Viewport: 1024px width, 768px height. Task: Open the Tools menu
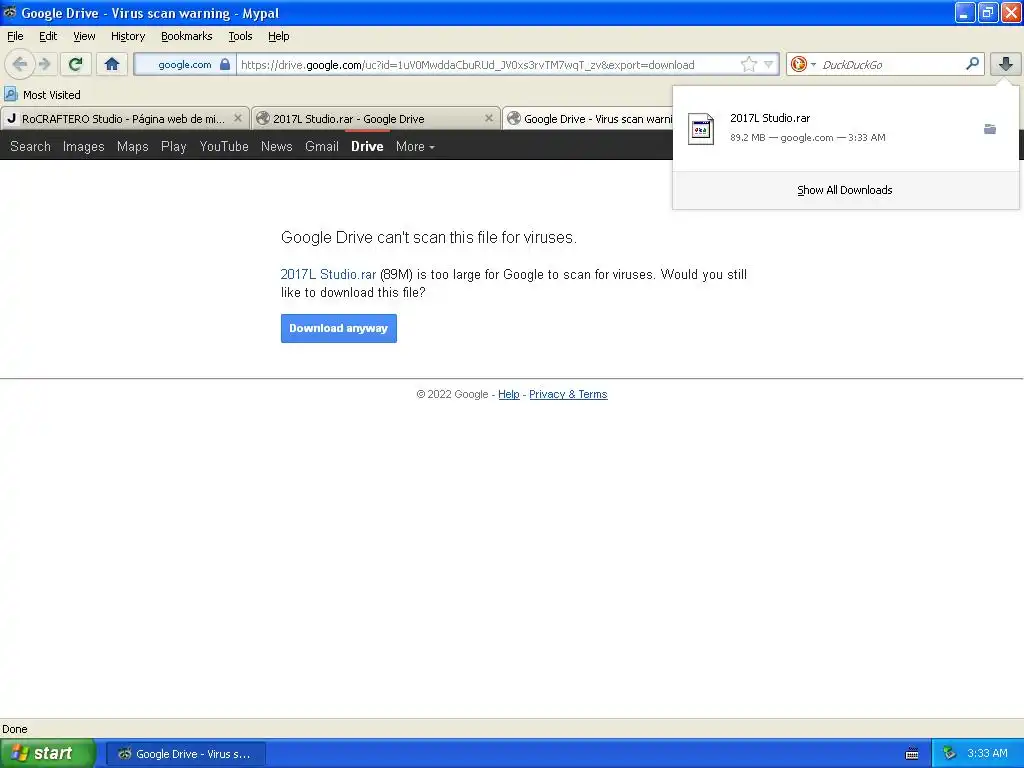tap(240, 36)
